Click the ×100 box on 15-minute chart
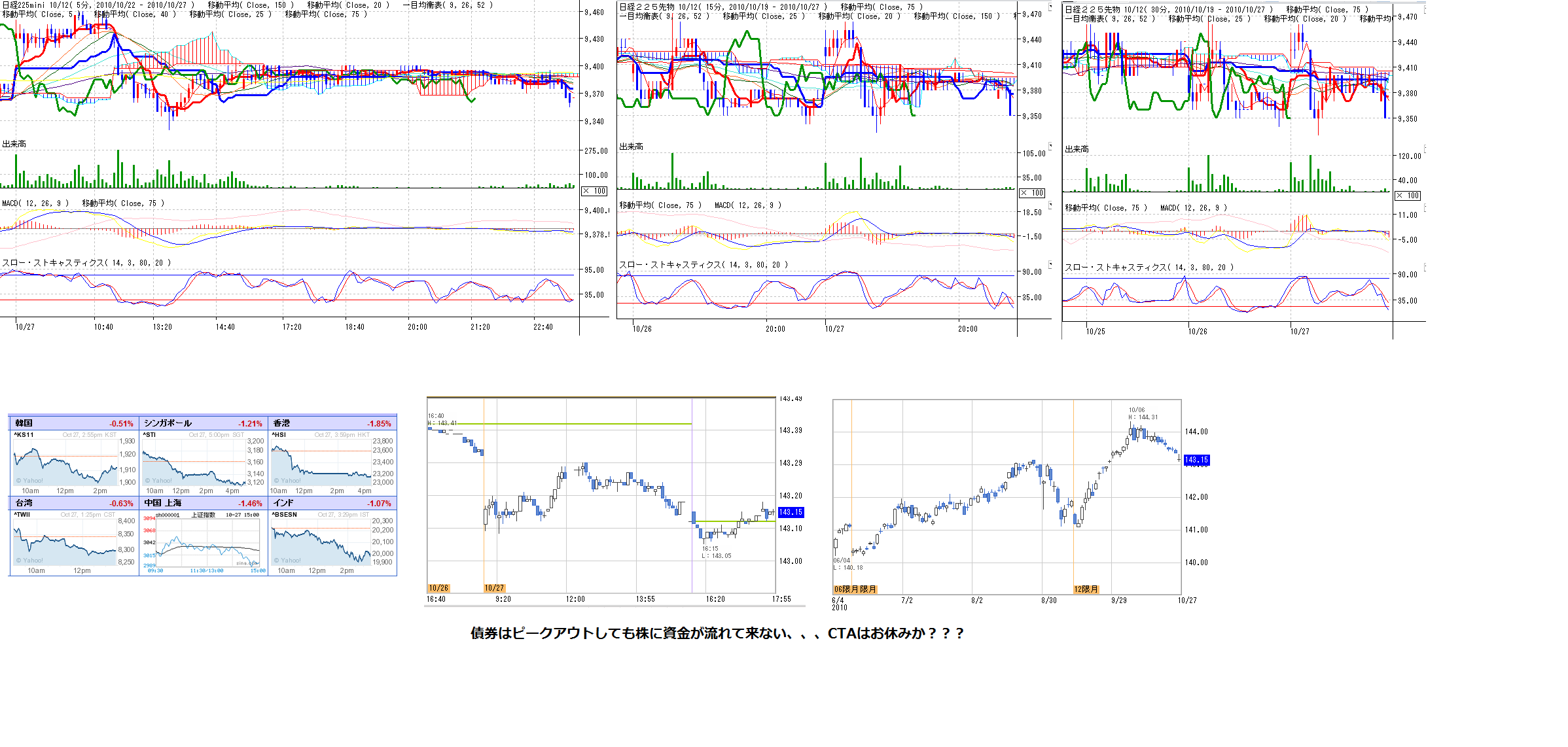 [x=1032, y=193]
